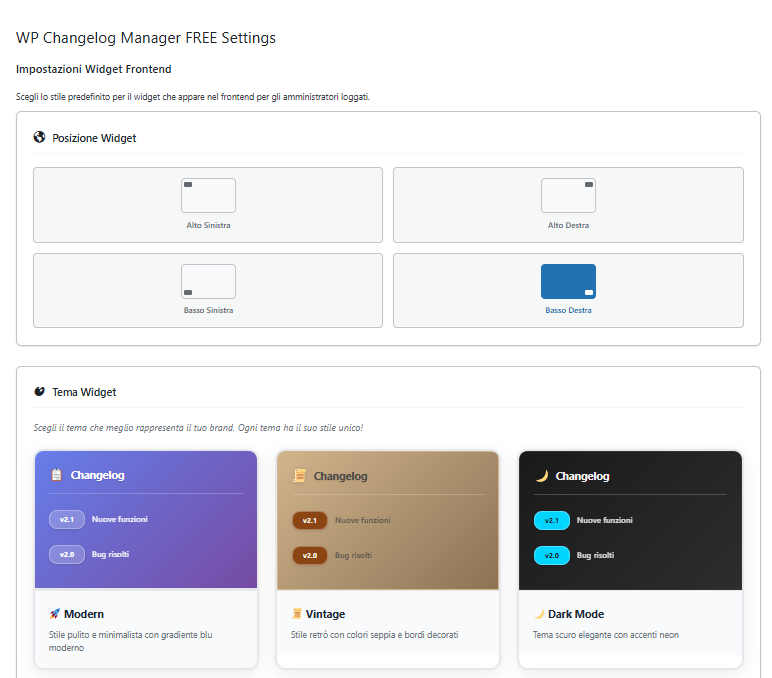The width and height of the screenshot is (772, 678).
Task: Click the Changelog title in Dark Mode preview
Action: pos(582,476)
